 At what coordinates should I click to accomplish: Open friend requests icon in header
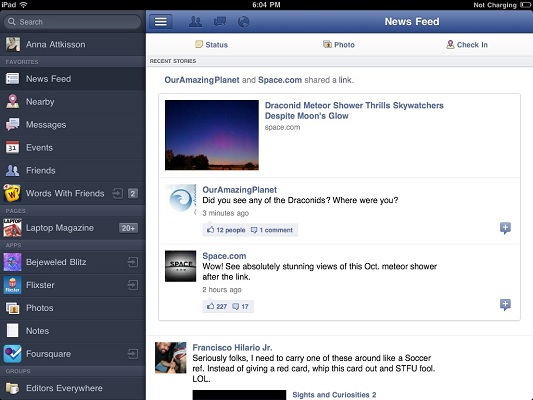[195, 22]
